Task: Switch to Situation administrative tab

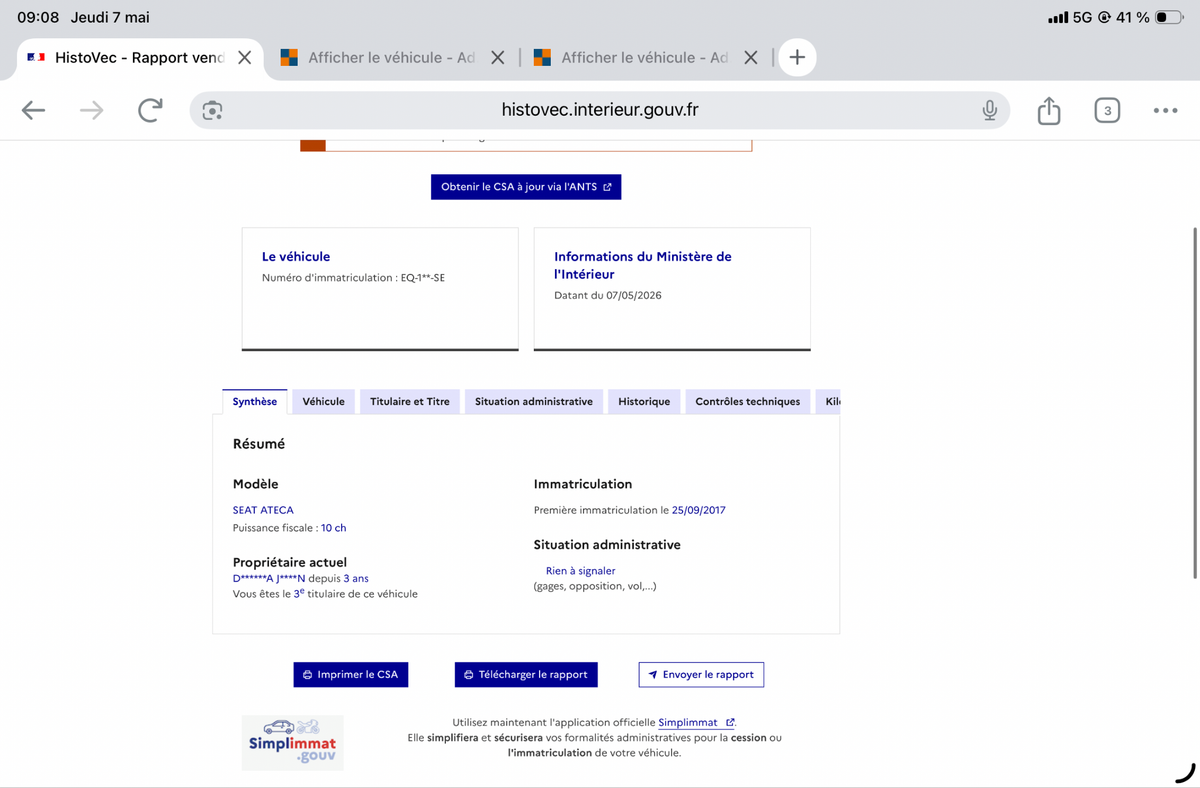Action: click(534, 402)
